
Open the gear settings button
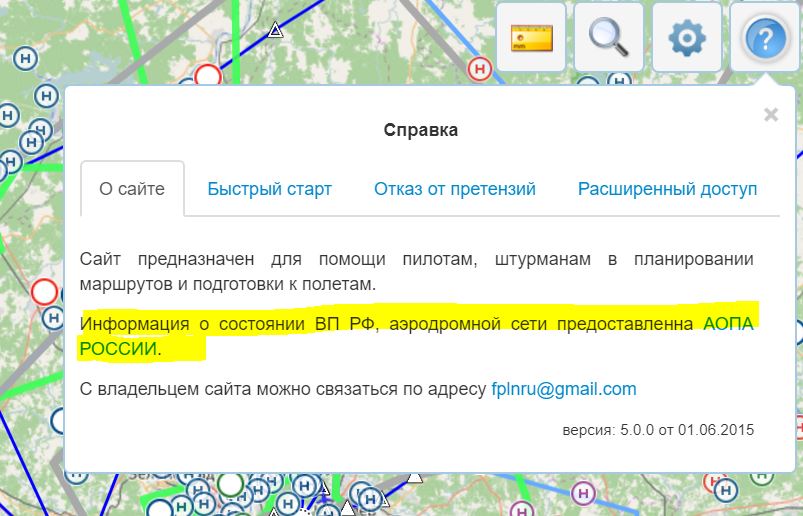(x=686, y=37)
